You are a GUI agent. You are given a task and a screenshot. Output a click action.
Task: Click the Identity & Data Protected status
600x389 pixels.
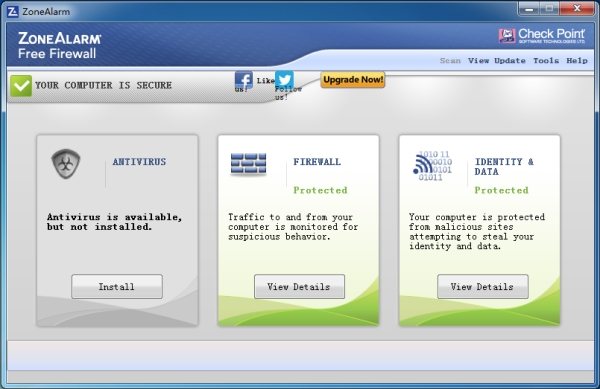coord(501,190)
